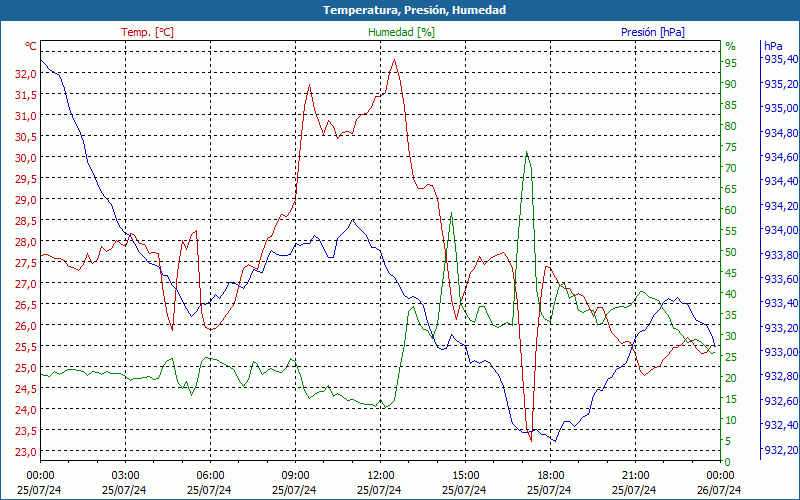Select the red "Temp. [°C]" legend label
800x500 pixels.
147,32
